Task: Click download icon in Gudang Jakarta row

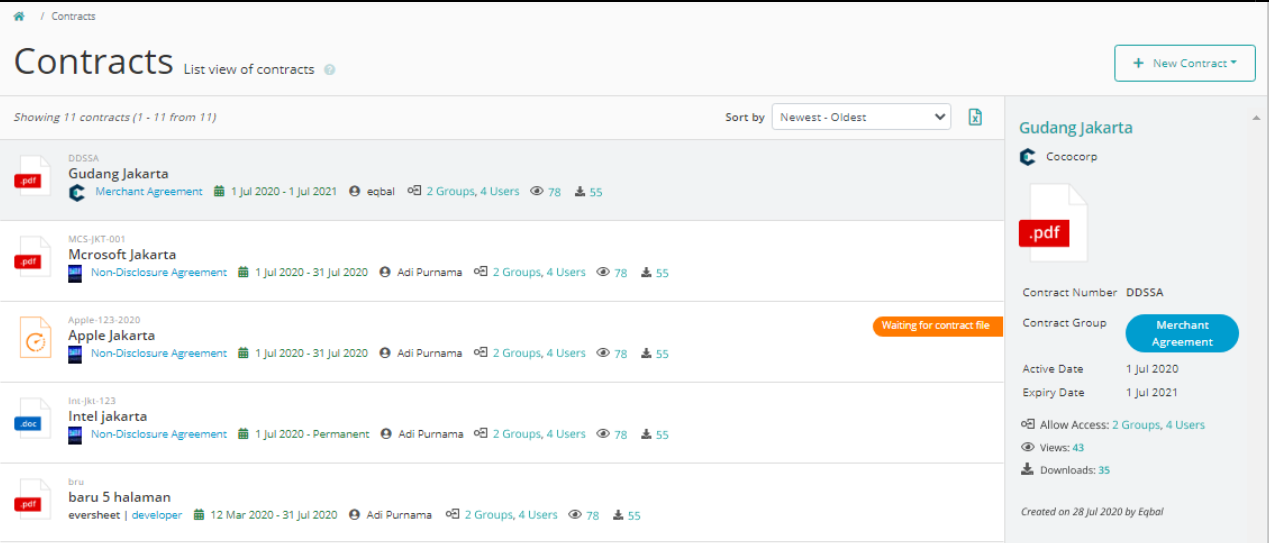Action: tap(580, 192)
